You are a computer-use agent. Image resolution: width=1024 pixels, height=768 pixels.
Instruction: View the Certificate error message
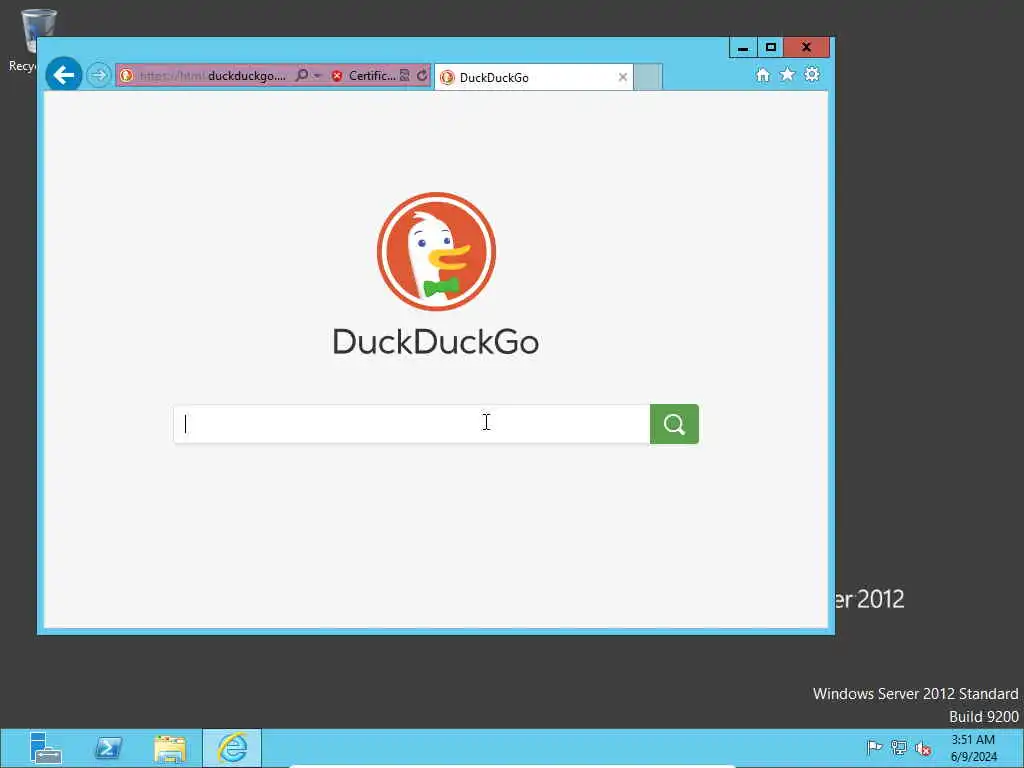(x=372, y=76)
